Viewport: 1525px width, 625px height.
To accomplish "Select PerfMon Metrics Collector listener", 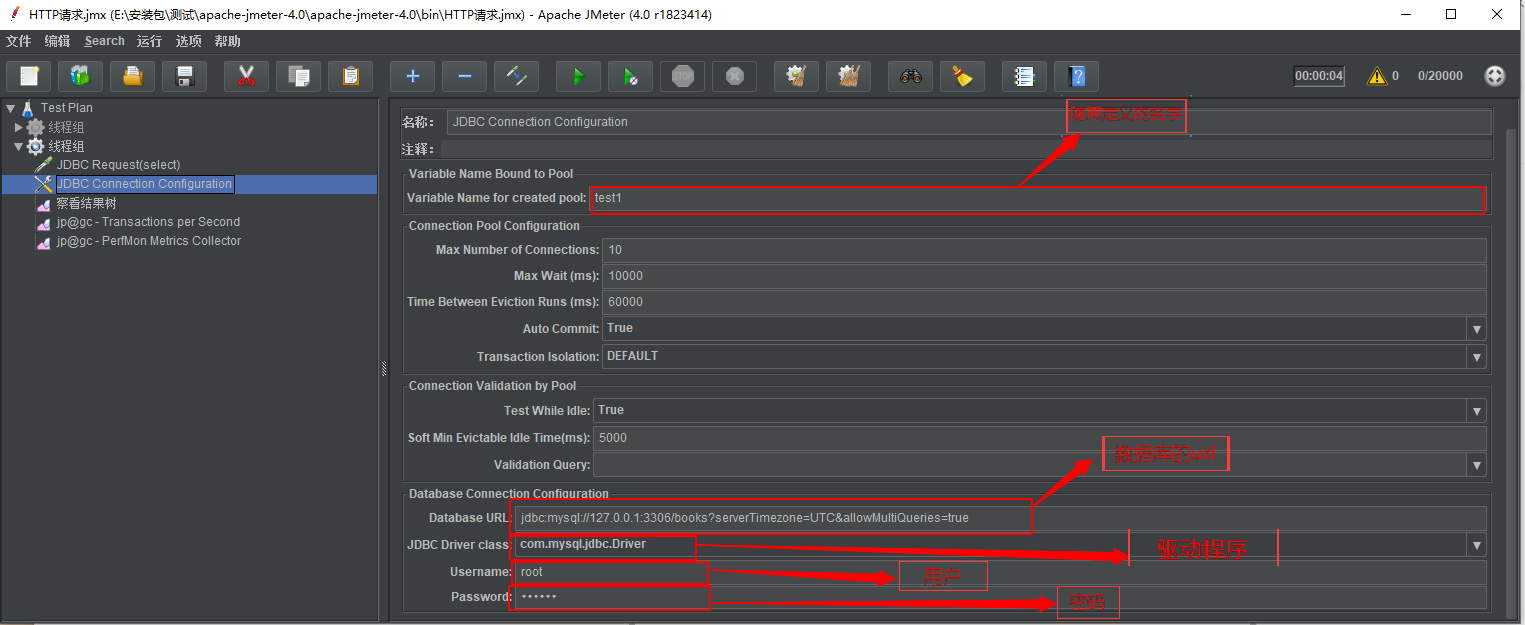I will [149, 241].
